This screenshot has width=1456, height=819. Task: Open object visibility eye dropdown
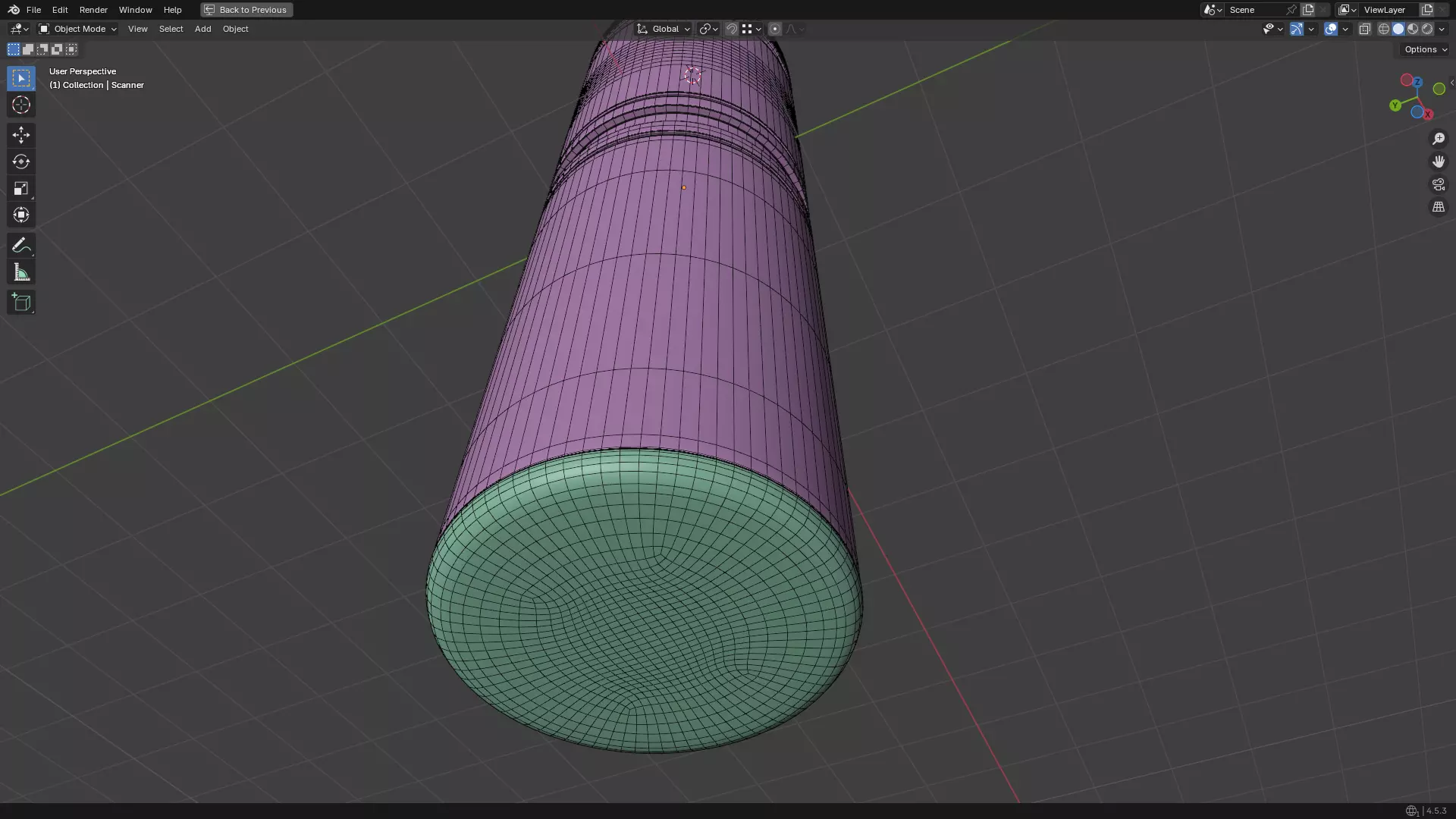click(1272, 29)
